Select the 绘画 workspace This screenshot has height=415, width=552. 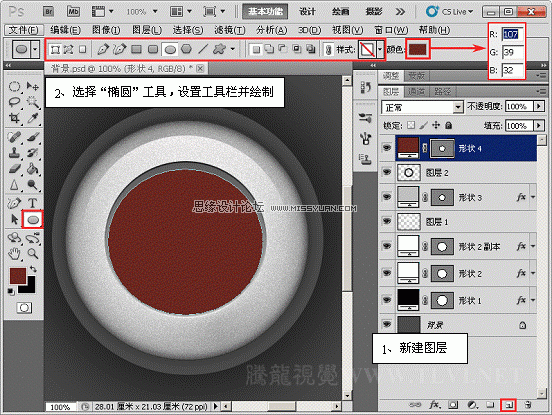click(340, 12)
